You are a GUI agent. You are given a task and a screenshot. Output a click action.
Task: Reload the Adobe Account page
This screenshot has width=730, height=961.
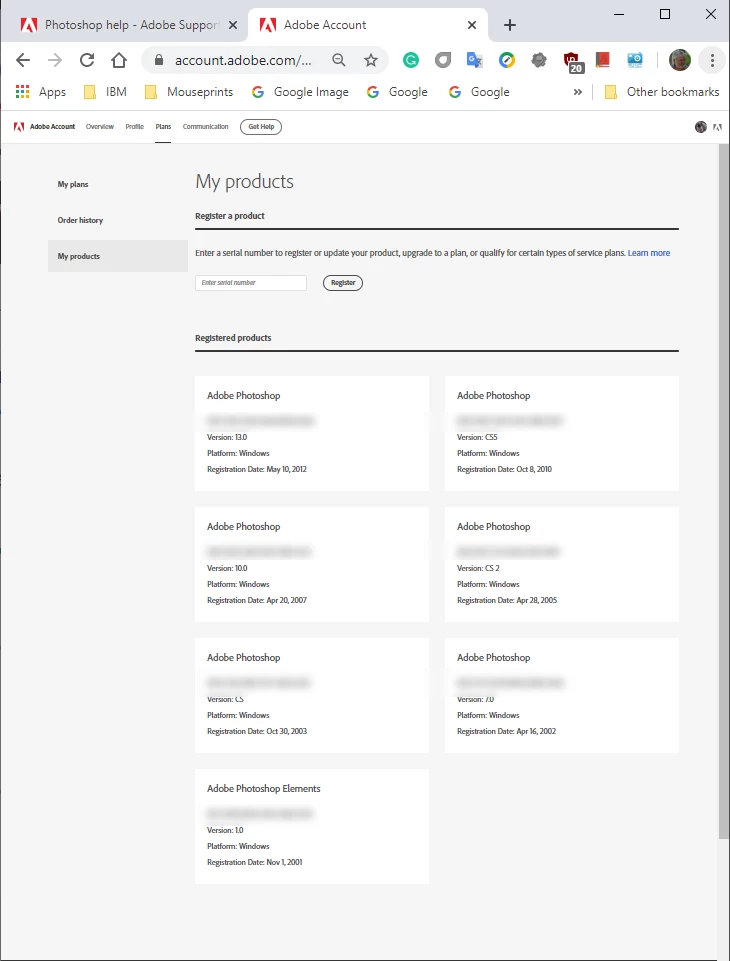tap(87, 60)
